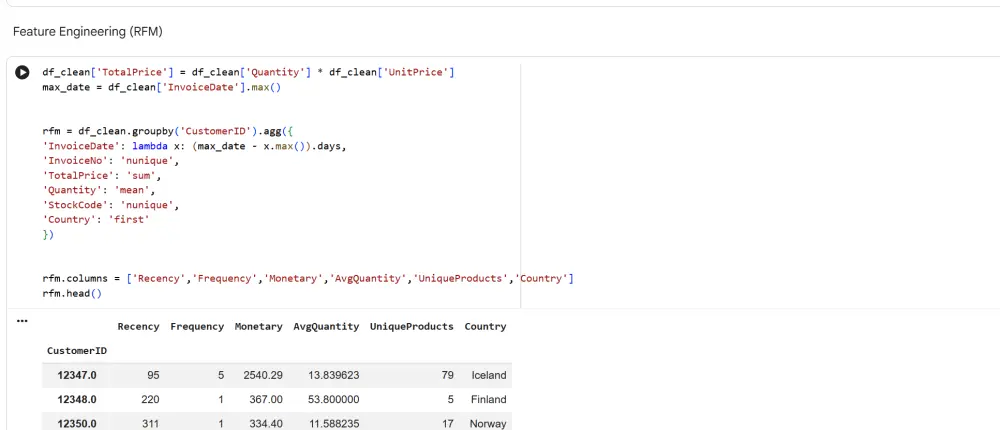This screenshot has height=430, width=1000.
Task: Select the Recency column header
Action: pos(138,327)
